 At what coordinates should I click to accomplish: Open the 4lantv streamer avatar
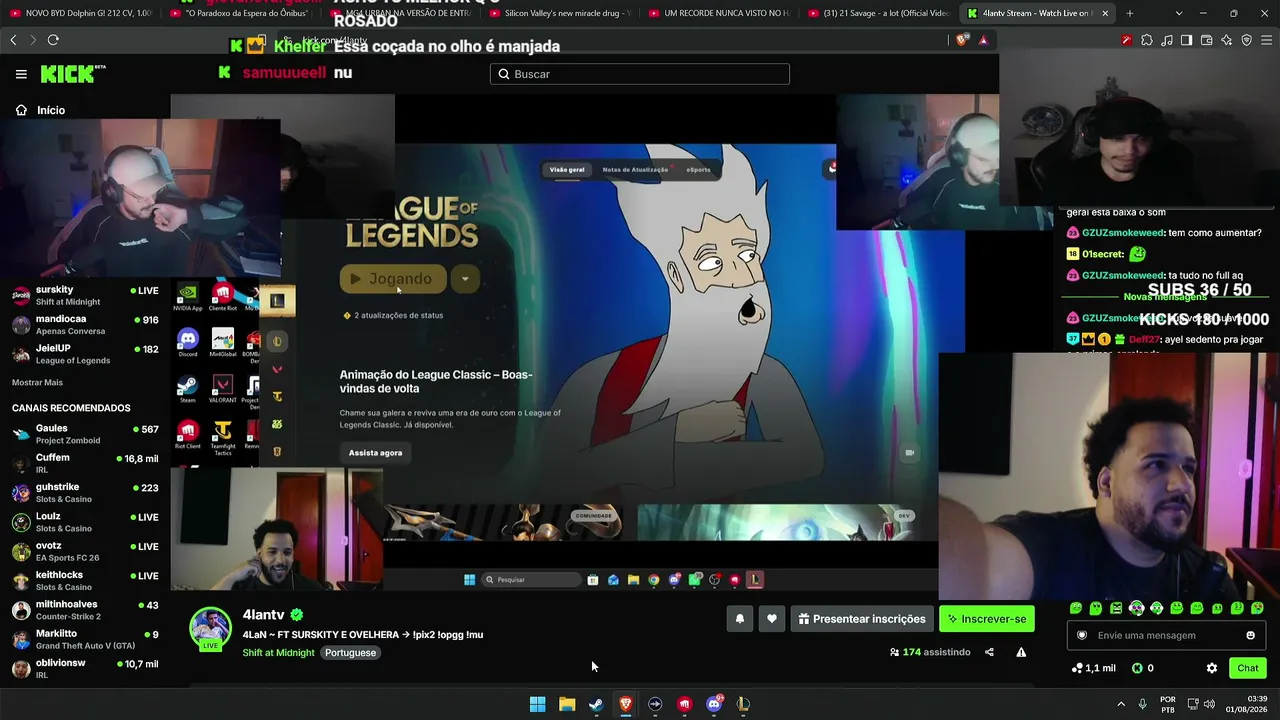(x=210, y=628)
